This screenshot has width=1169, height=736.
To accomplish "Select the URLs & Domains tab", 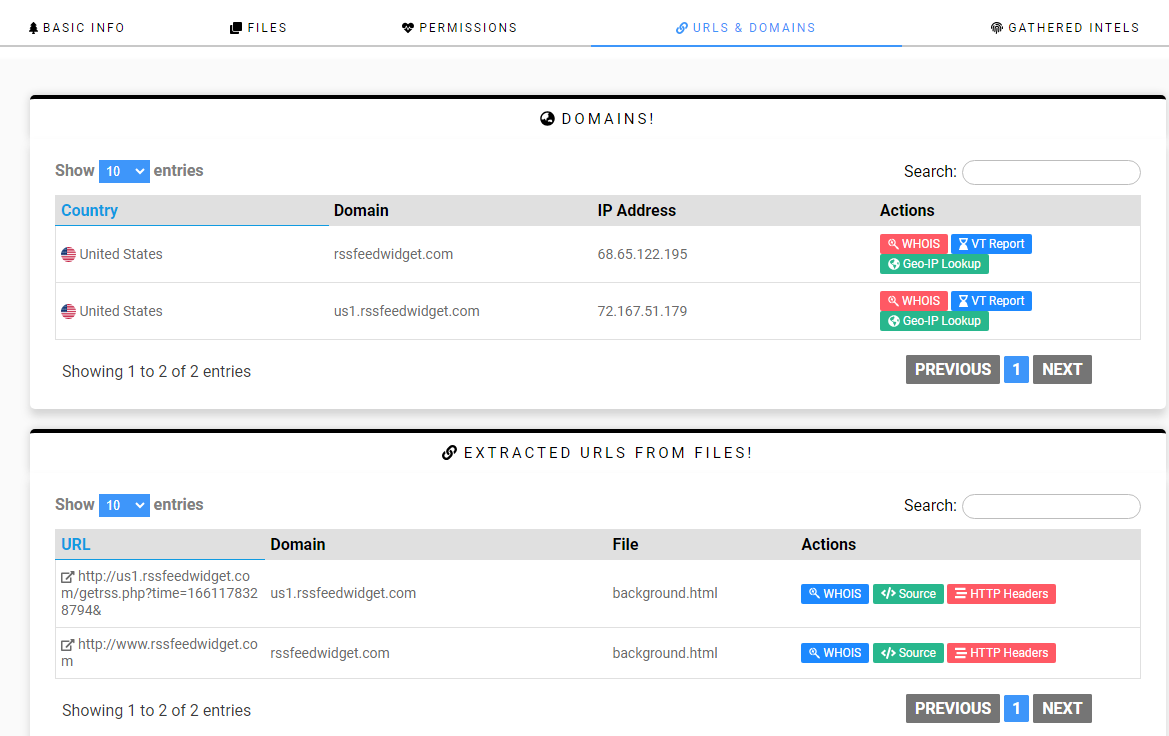I will [x=746, y=28].
